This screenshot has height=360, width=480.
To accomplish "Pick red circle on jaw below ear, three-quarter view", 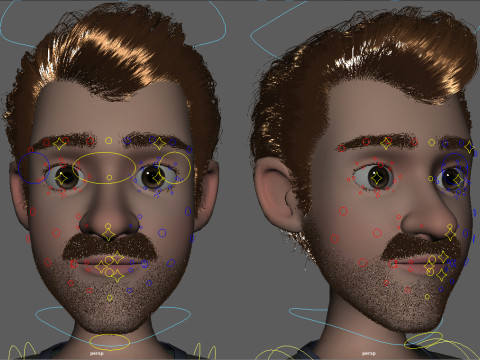I will 335,239.
